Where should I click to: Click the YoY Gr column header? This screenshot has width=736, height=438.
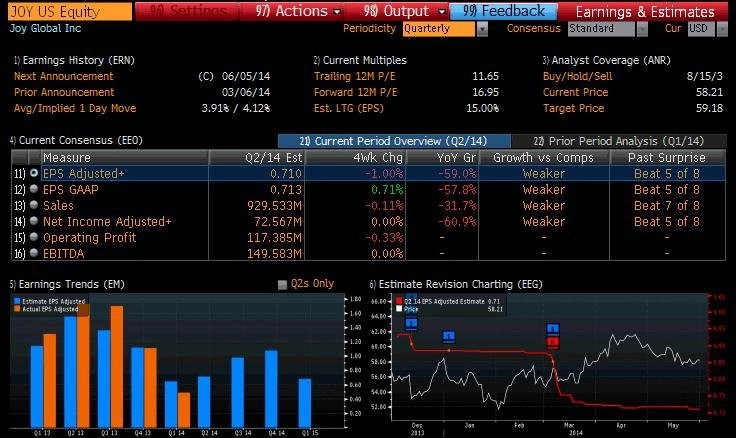(x=442, y=157)
